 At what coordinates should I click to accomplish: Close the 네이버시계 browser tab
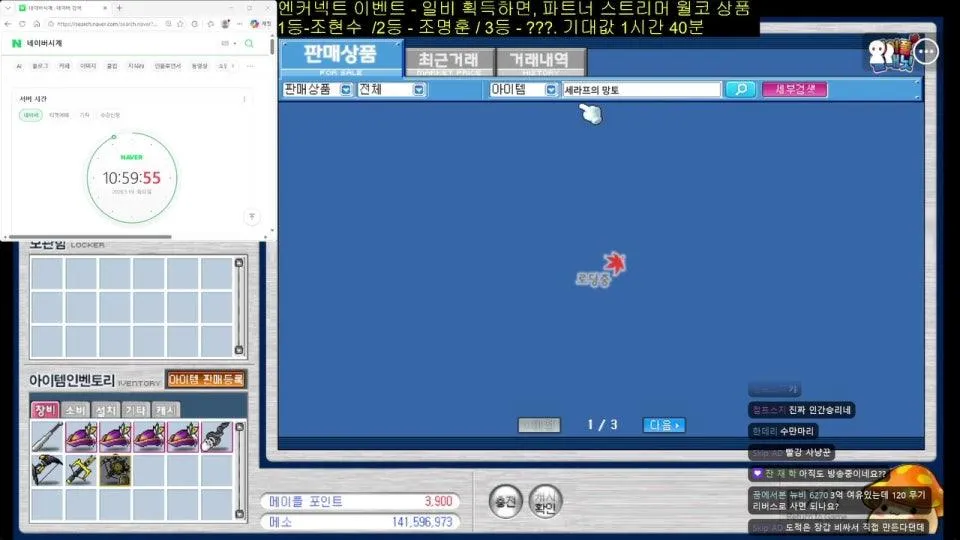[x=105, y=8]
